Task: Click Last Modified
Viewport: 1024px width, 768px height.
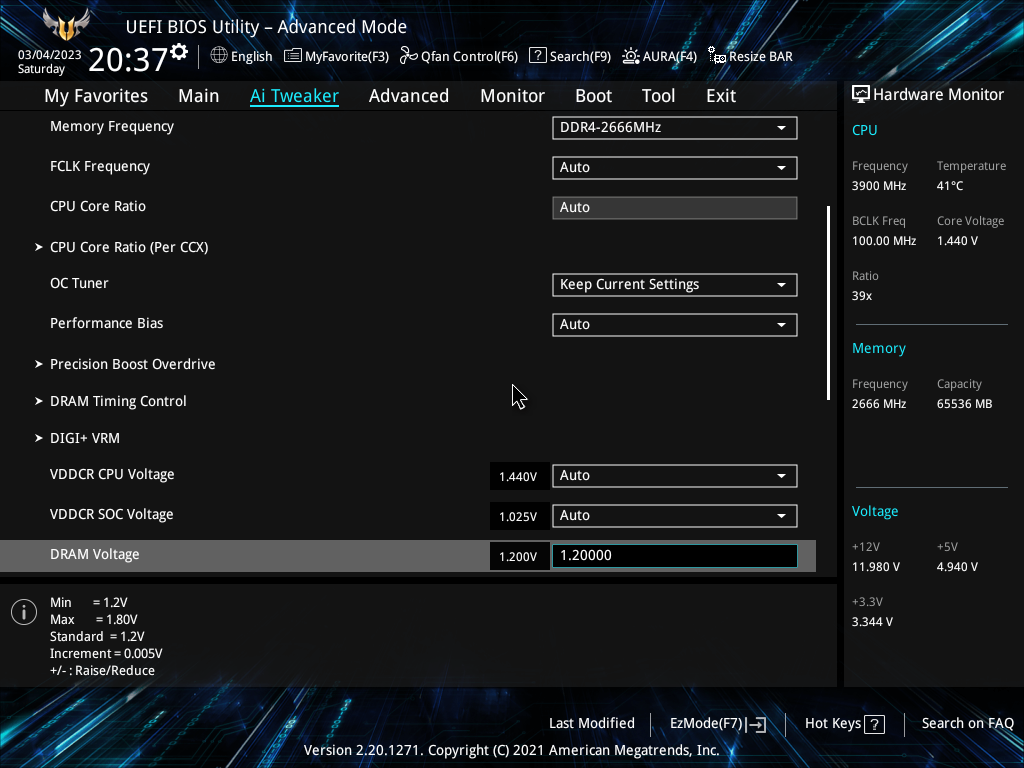Action: [592, 724]
